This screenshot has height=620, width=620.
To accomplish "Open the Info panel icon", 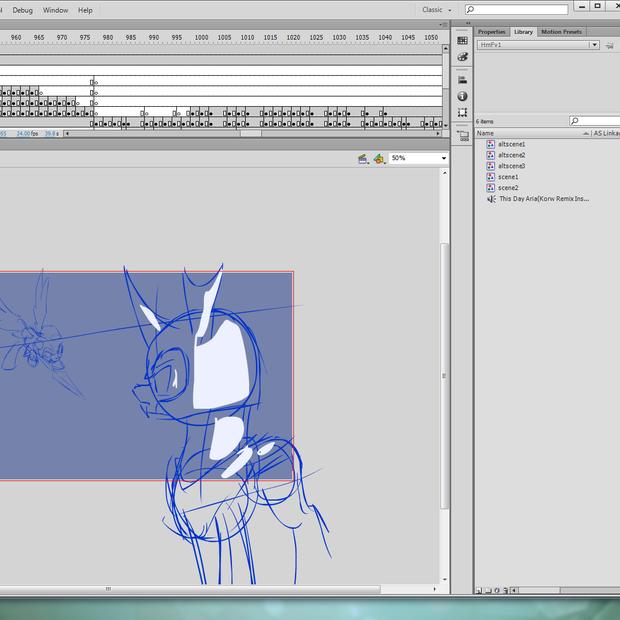I will 462,96.
